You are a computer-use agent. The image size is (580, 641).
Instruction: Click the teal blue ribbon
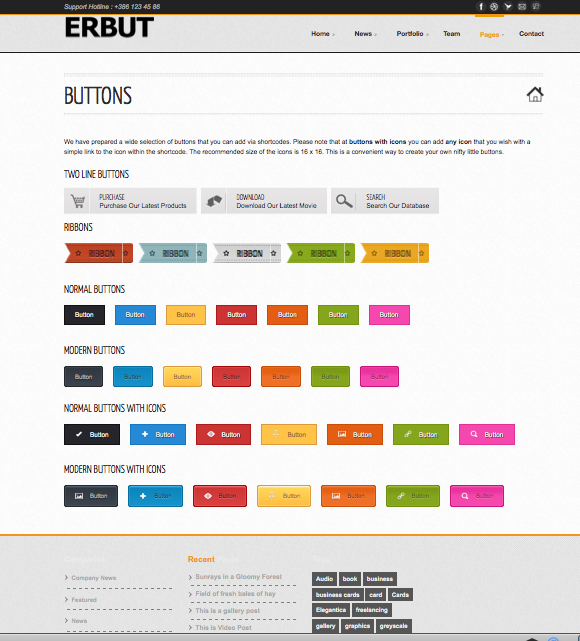pos(172,253)
